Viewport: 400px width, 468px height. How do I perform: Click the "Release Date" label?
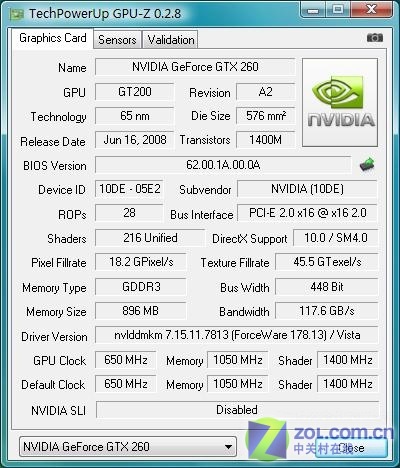pyautogui.click(x=53, y=142)
